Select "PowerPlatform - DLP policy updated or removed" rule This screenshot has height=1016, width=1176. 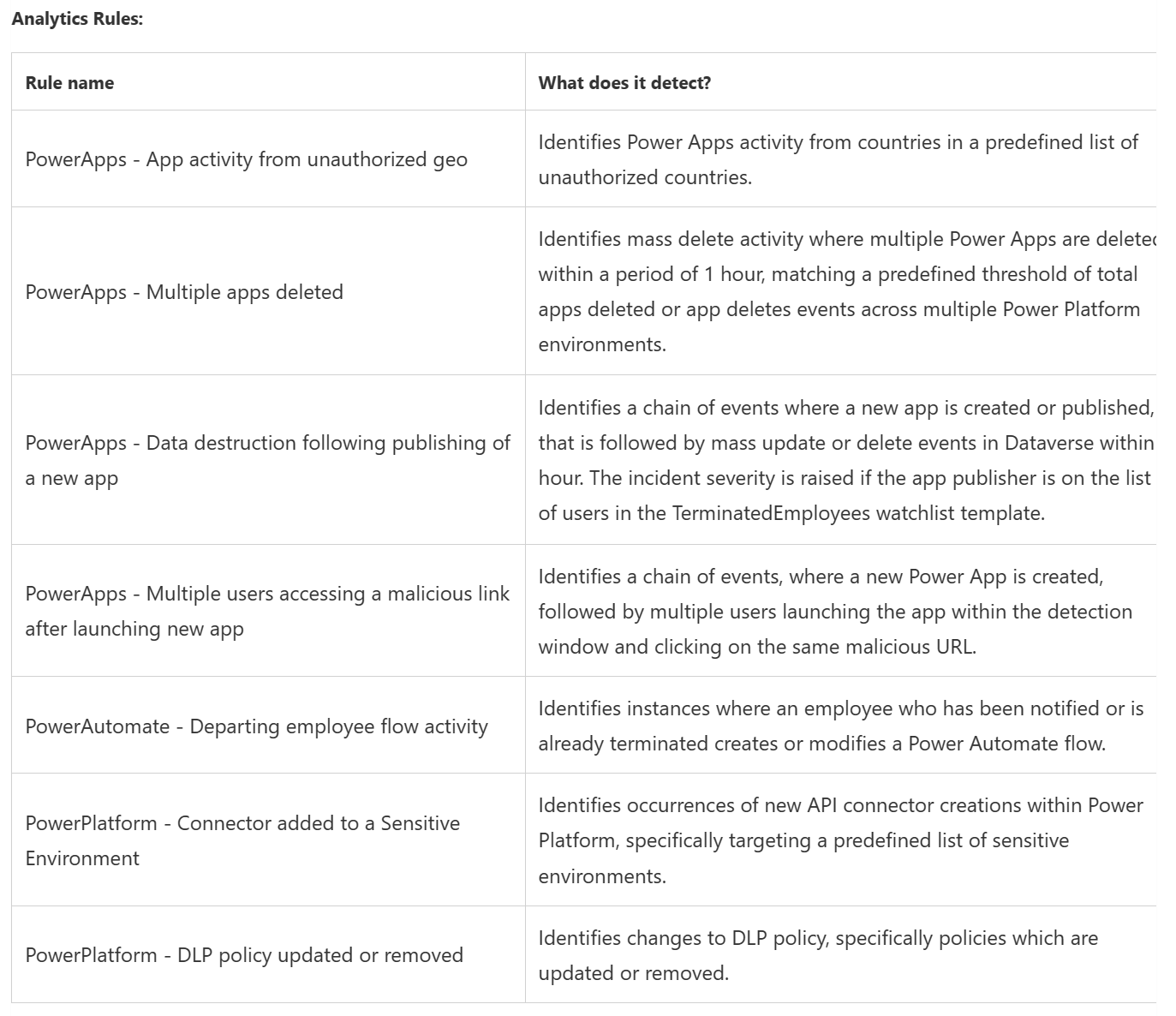(244, 955)
